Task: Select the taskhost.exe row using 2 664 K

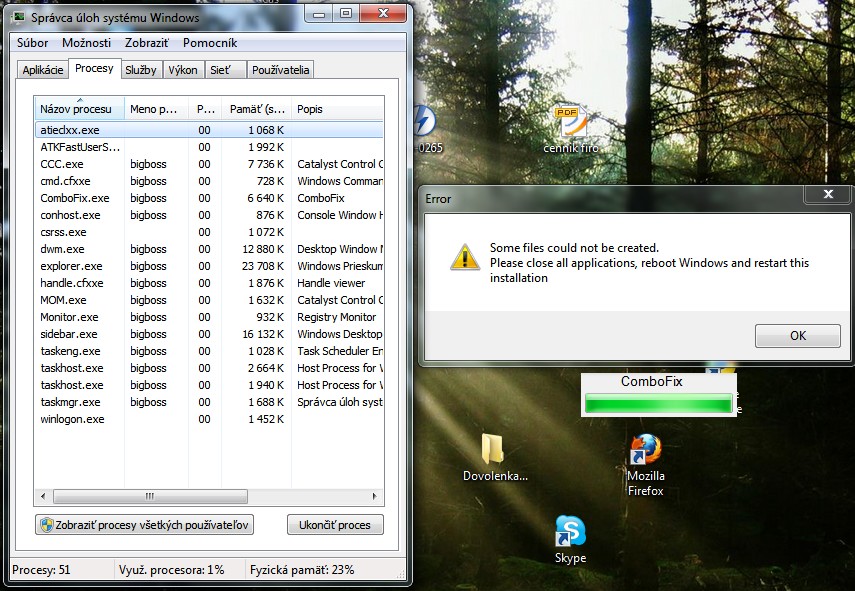Action: [x=209, y=368]
